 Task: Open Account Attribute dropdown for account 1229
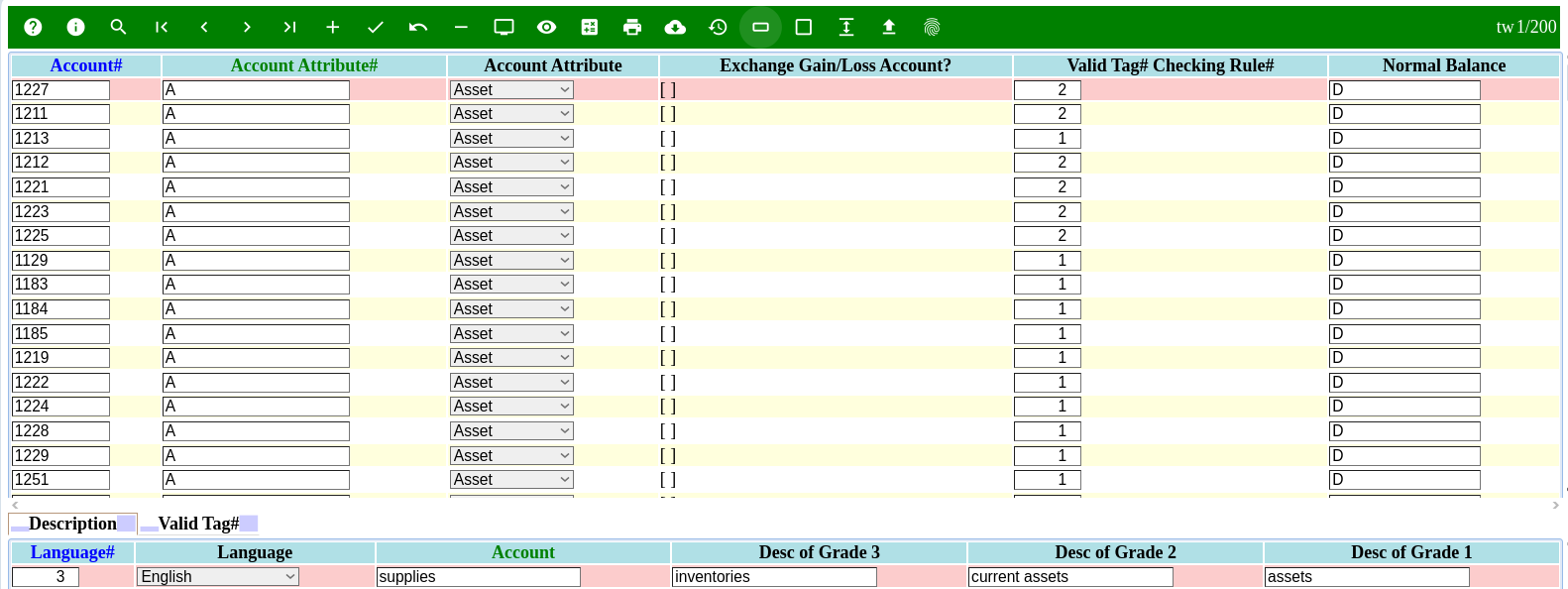click(x=511, y=456)
